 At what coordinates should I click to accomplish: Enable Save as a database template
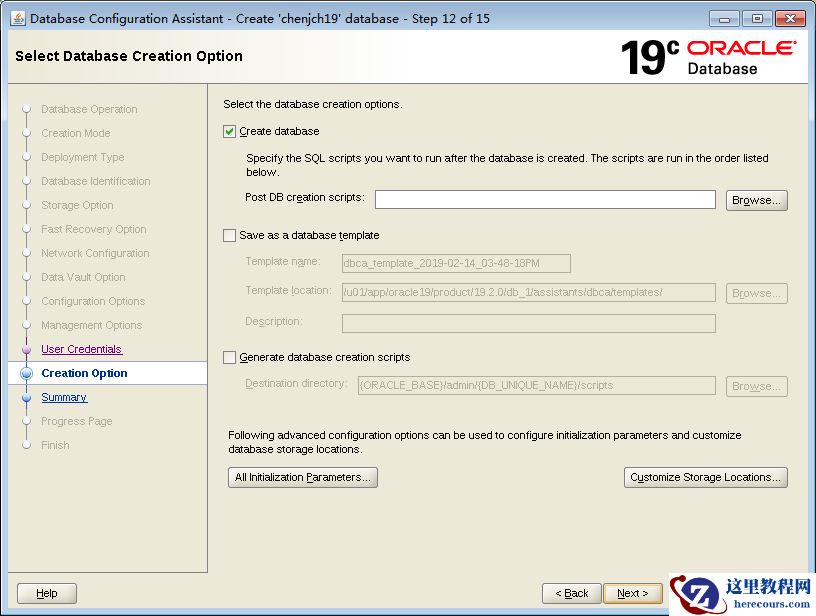[x=230, y=236]
